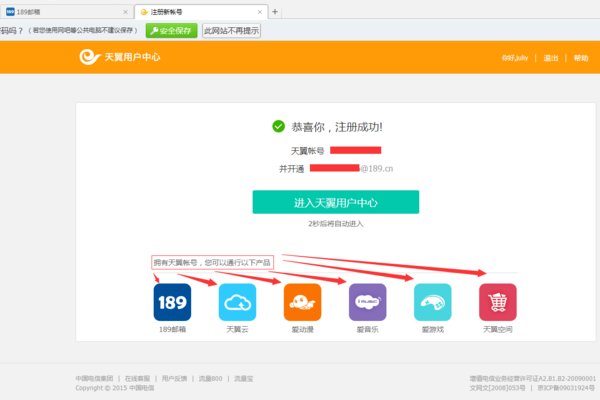Image resolution: width=600 pixels, height=400 pixels.
Task: Open 用户反馈 footer link
Action: 174,379
